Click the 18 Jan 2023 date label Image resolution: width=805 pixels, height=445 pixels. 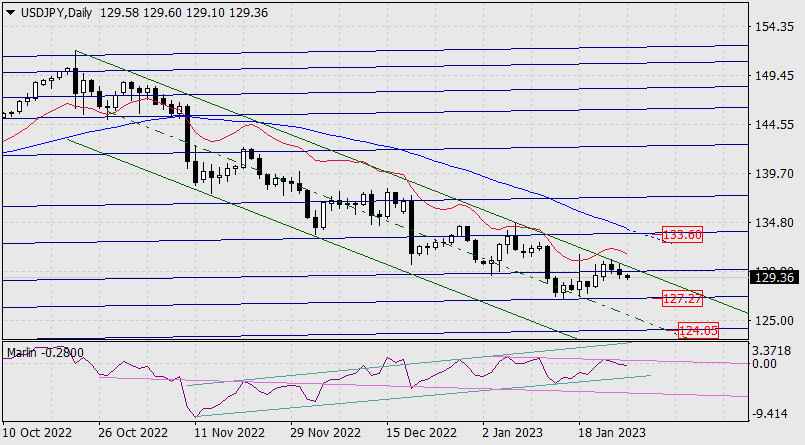click(612, 433)
